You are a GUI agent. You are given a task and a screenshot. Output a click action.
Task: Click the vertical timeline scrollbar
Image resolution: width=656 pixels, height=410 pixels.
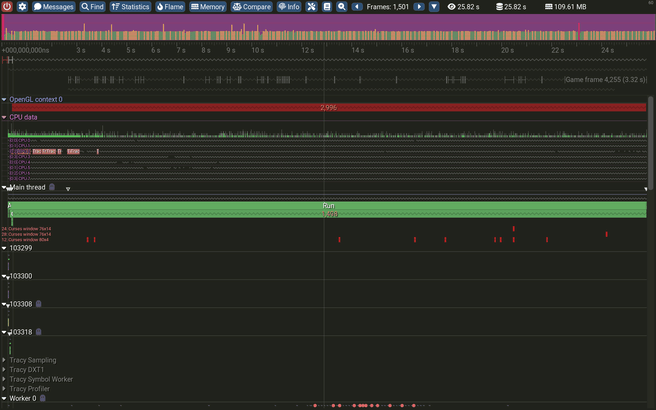point(650,142)
